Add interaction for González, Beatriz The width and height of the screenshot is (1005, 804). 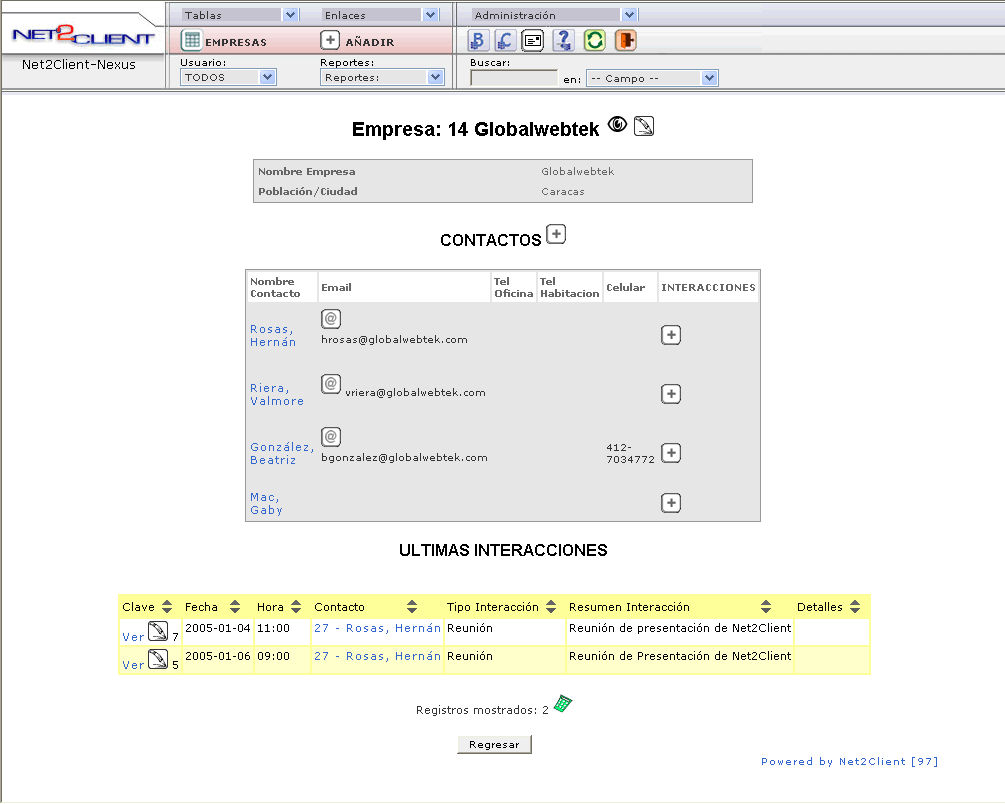671,453
